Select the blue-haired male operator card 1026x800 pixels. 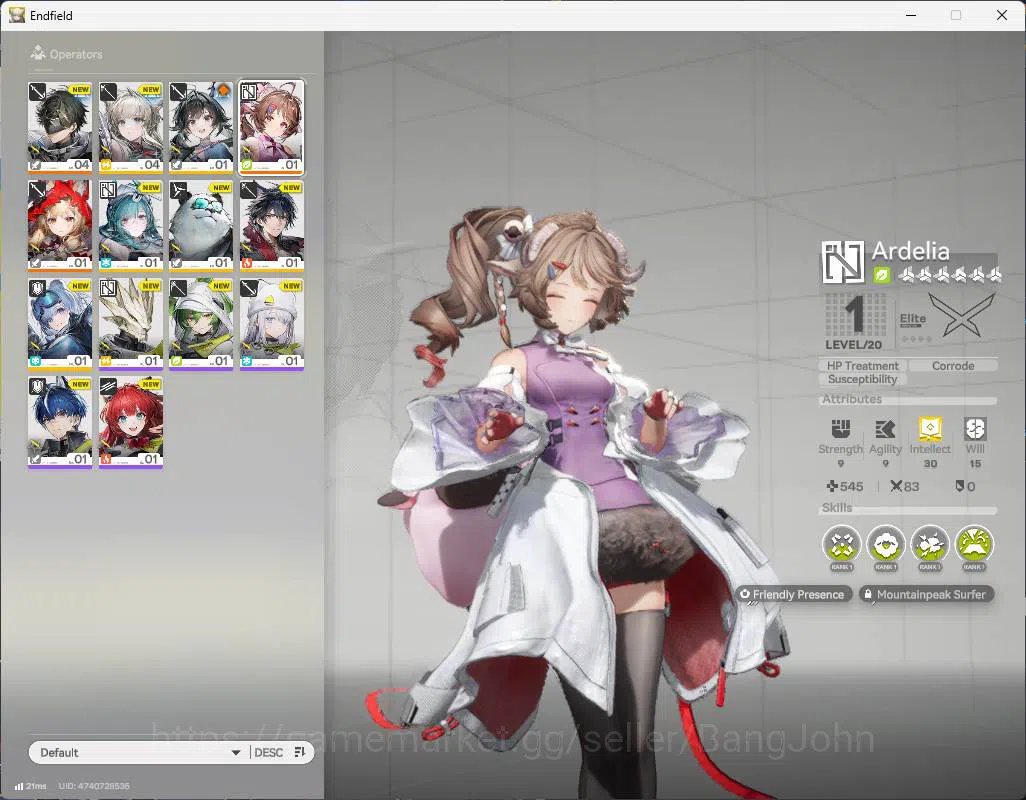click(x=60, y=422)
